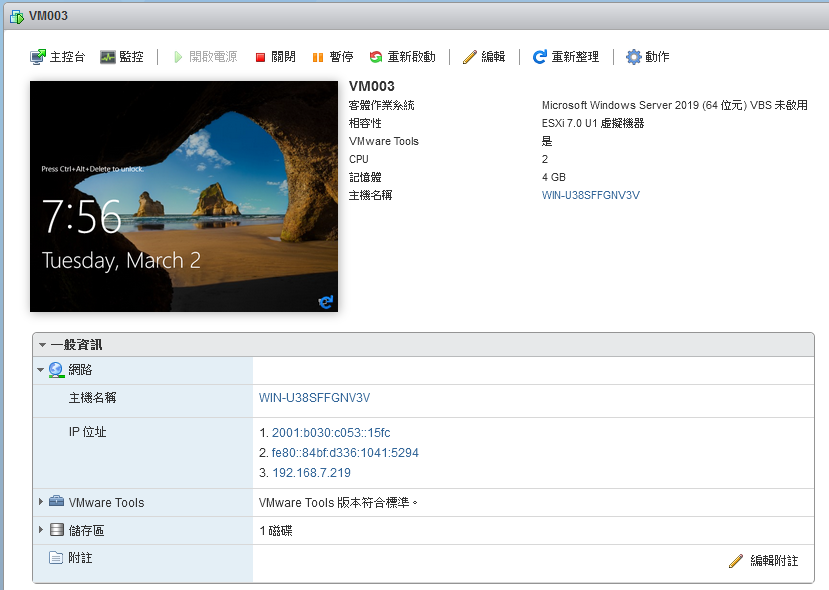Collapse the 網路 row triangle
The height and width of the screenshot is (590, 829).
[x=41, y=370]
